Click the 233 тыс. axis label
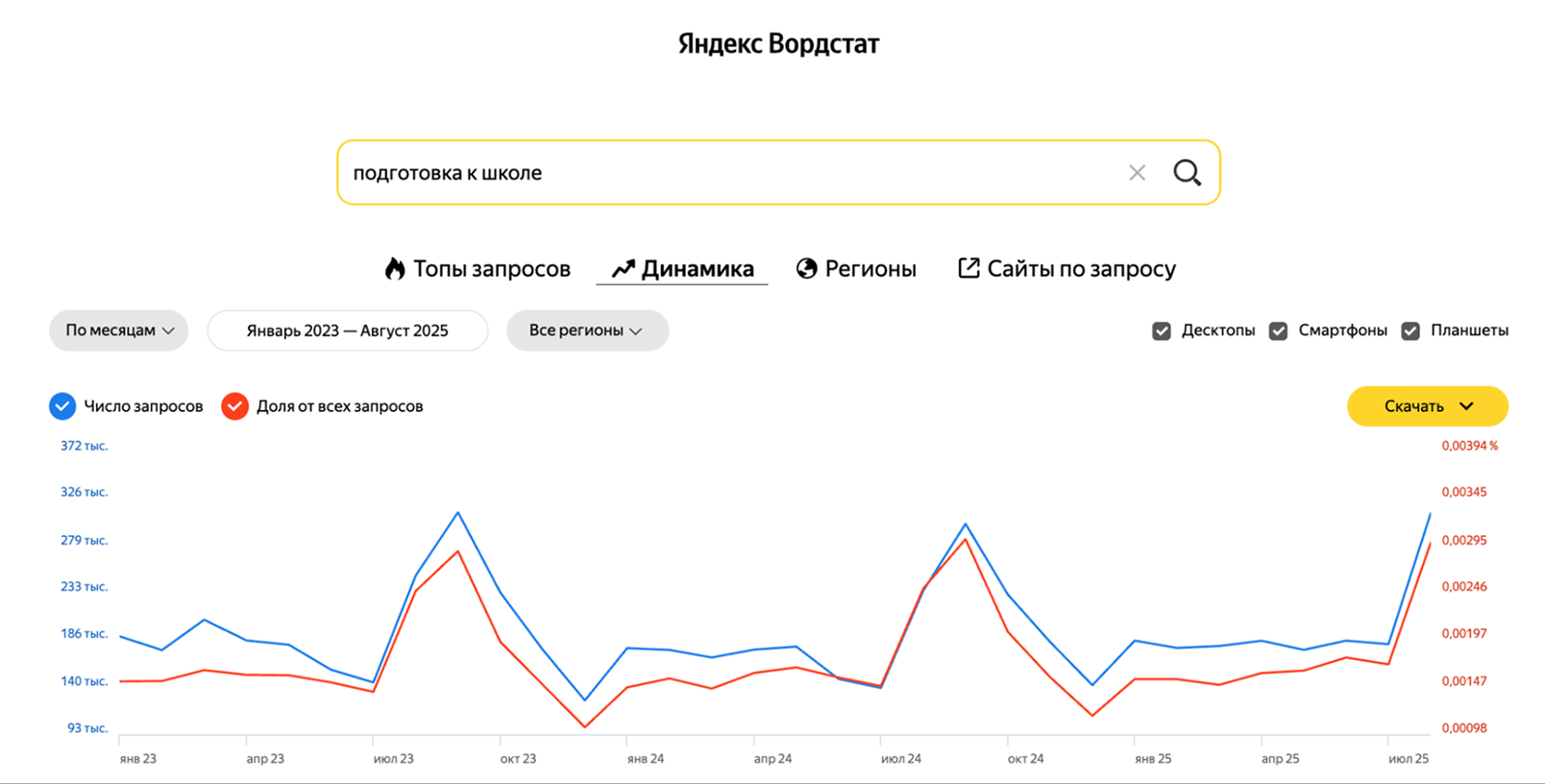The image size is (1545, 784). pos(85,586)
